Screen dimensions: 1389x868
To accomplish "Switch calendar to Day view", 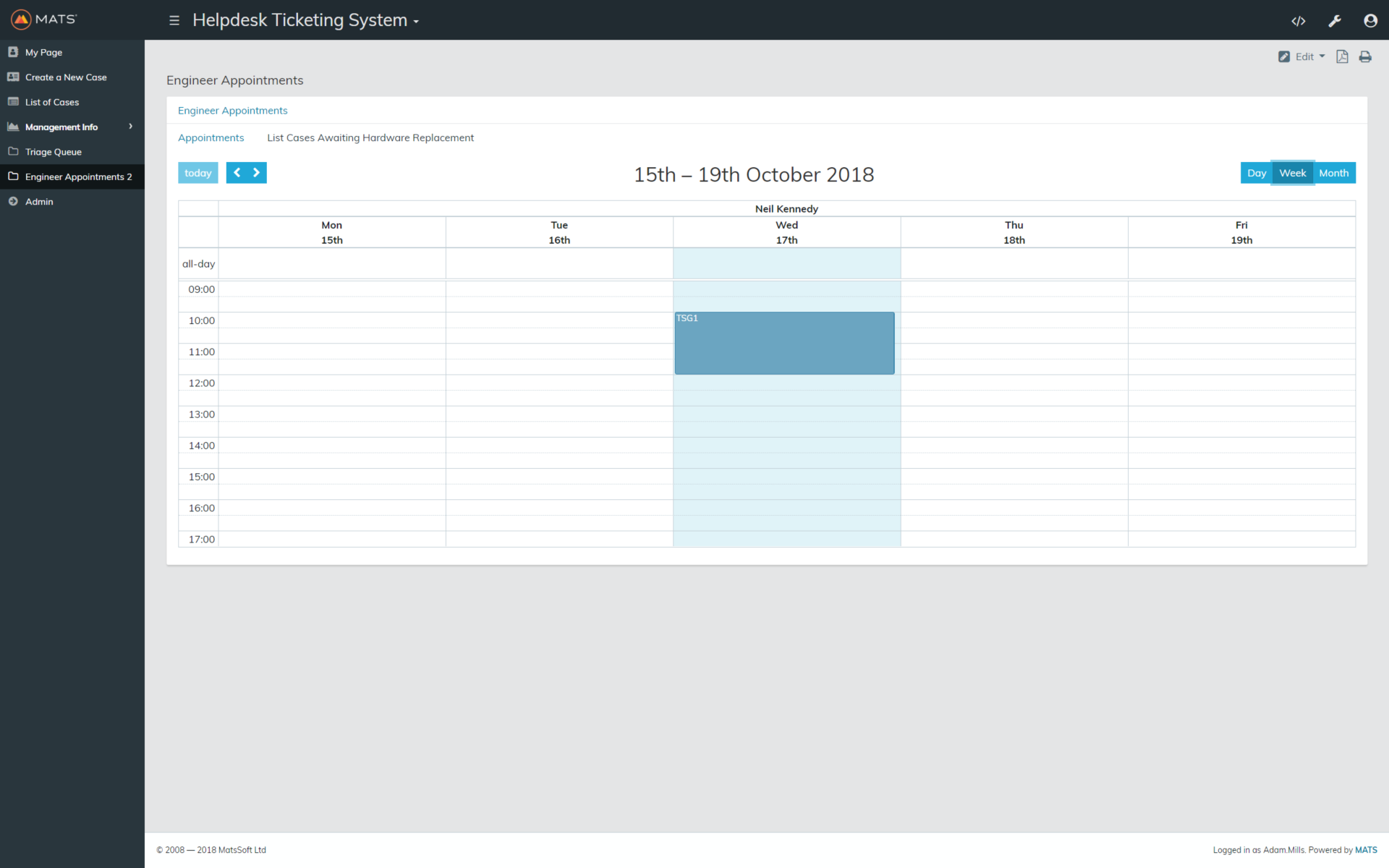I will 1256,173.
